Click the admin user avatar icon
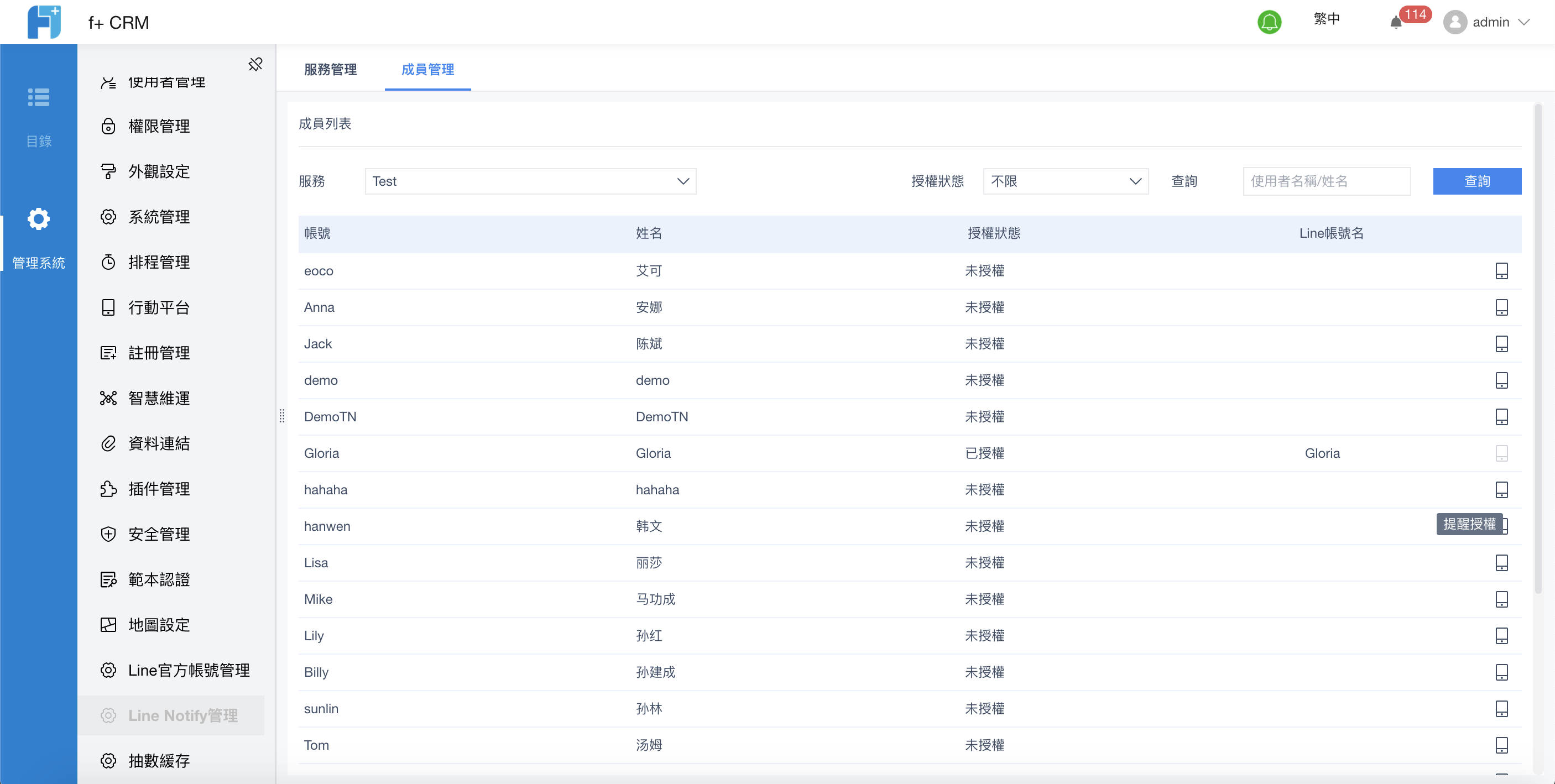Viewport: 1555px width, 784px height. [x=1455, y=22]
